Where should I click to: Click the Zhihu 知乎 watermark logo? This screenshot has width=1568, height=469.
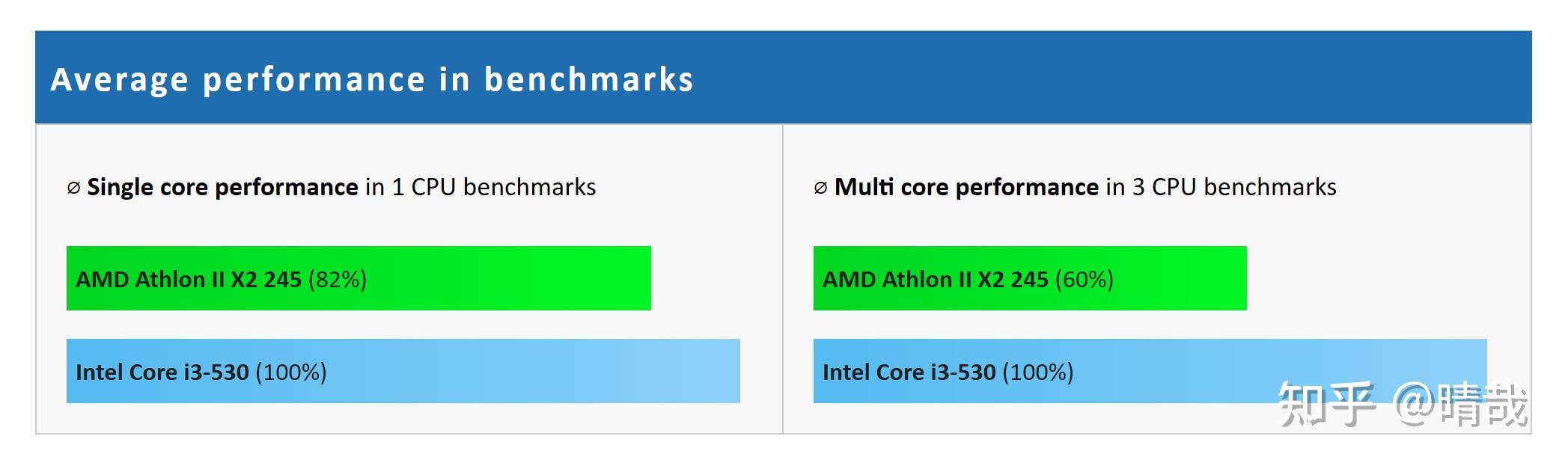pos(1326,405)
